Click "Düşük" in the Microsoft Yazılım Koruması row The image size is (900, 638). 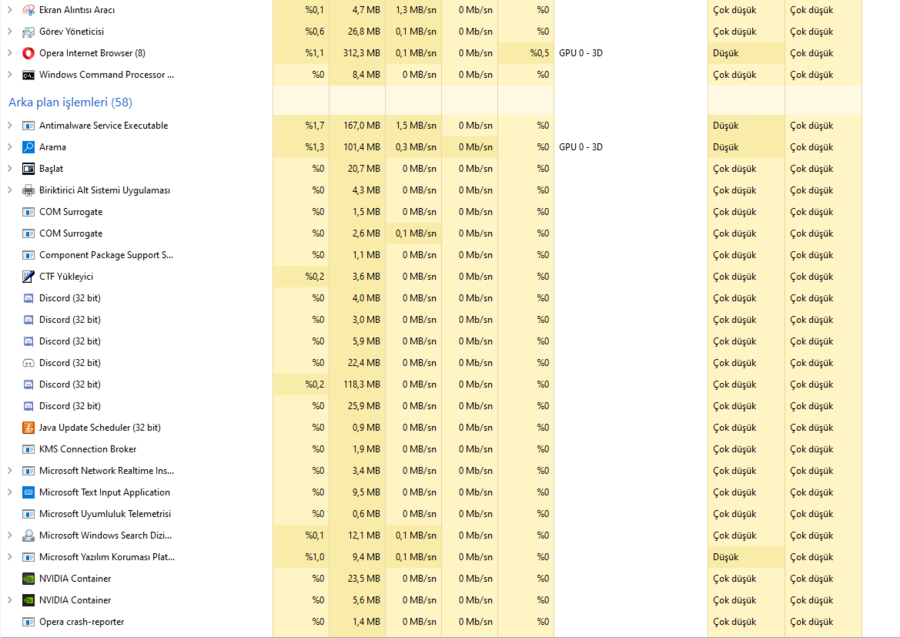coord(726,557)
